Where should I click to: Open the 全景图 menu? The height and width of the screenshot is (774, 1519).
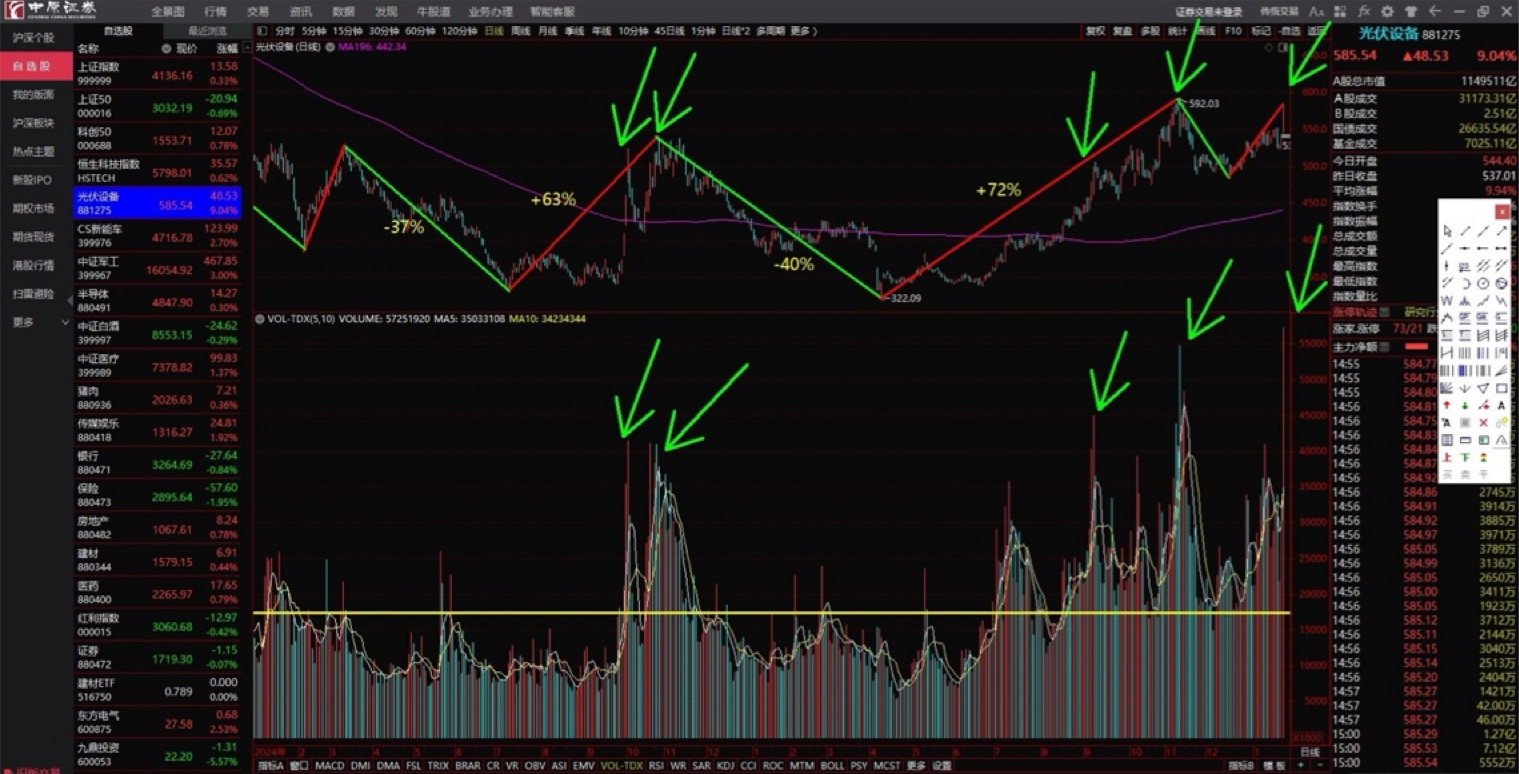click(x=168, y=11)
